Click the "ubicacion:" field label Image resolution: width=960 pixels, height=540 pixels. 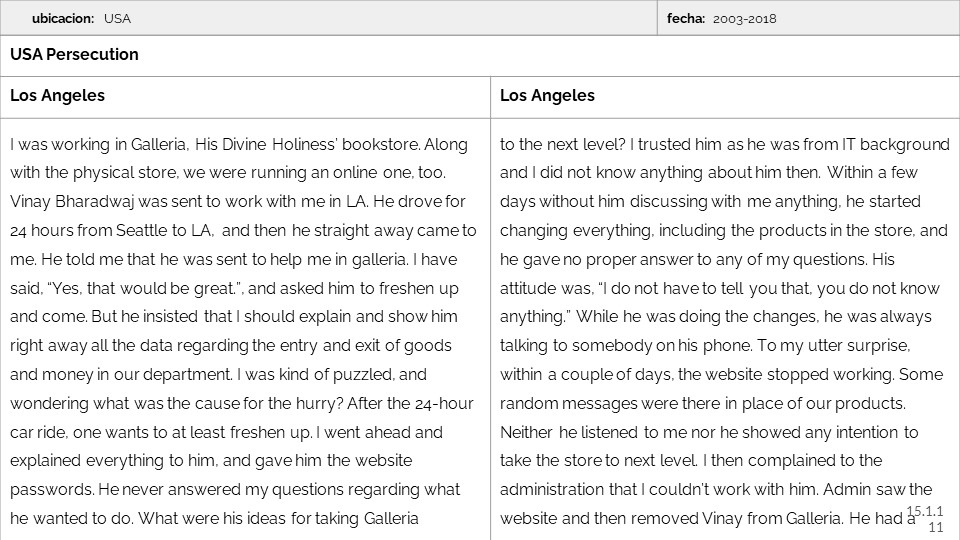point(63,18)
